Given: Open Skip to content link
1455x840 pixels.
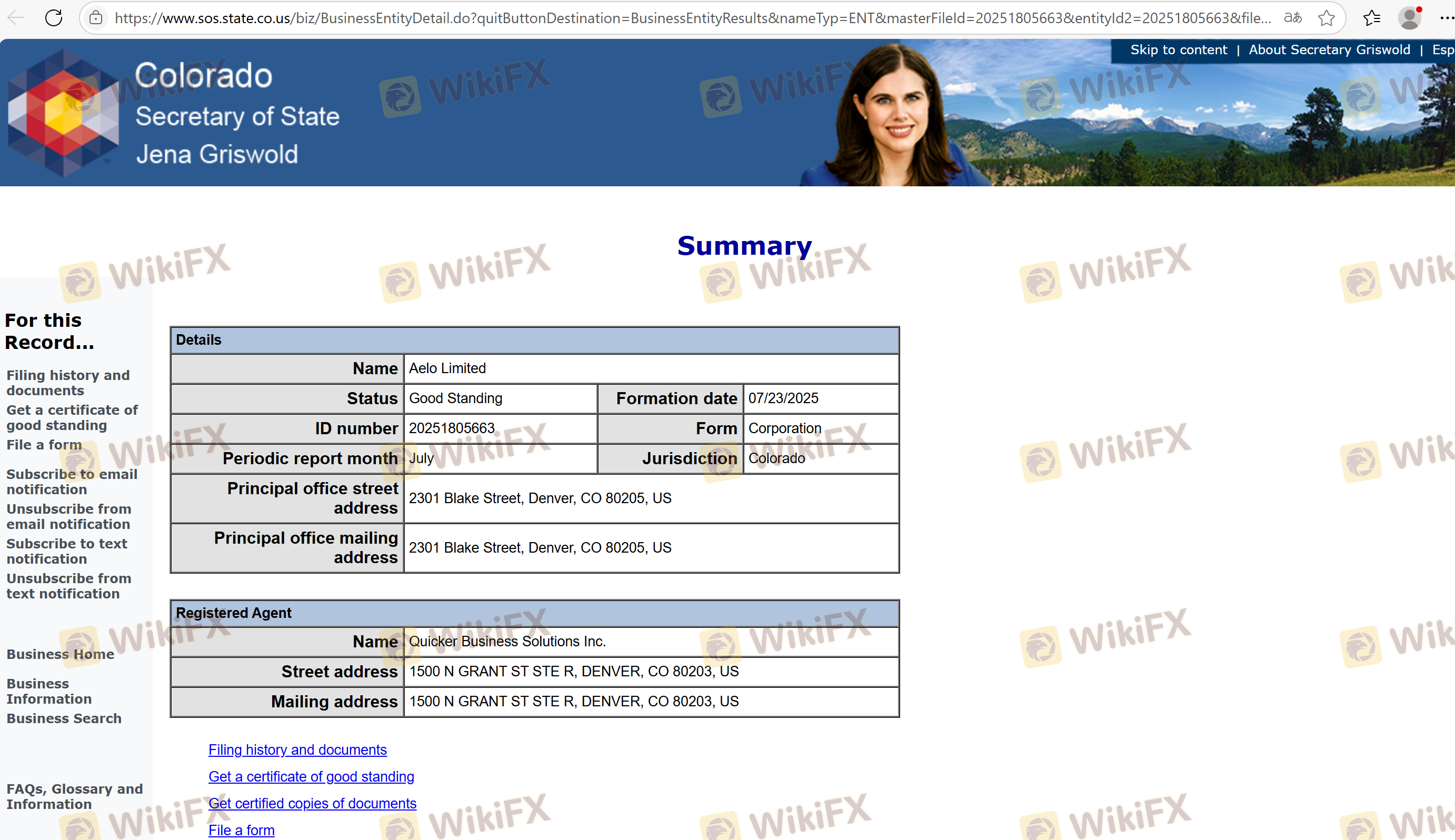Looking at the screenshot, I should [1178, 49].
